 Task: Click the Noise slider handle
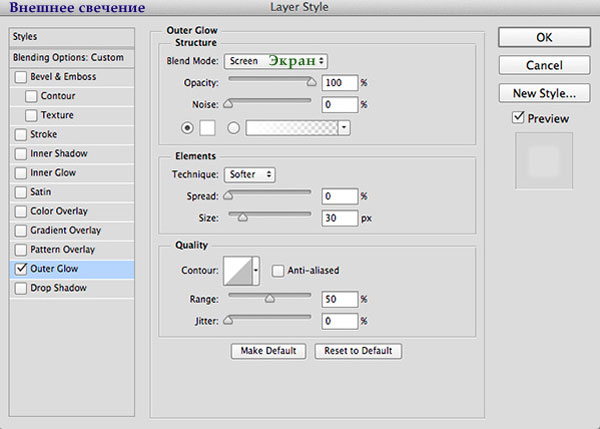click(228, 104)
